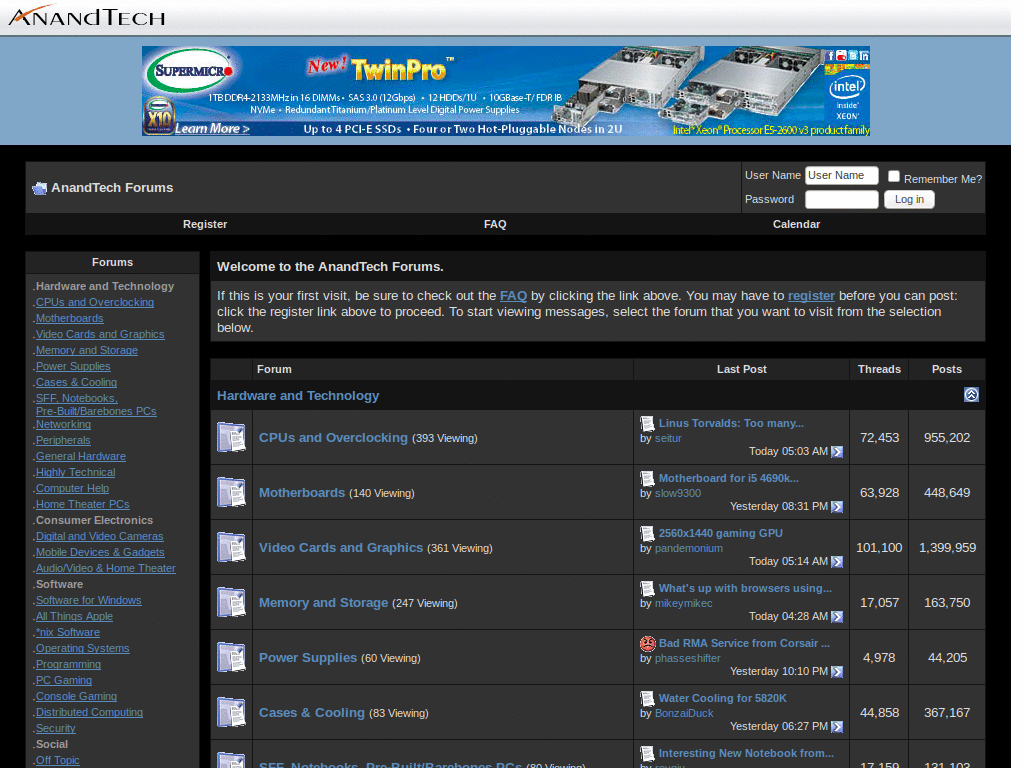The height and width of the screenshot is (768, 1024).
Task: Follow the register link in the welcome message
Action: tap(810, 295)
